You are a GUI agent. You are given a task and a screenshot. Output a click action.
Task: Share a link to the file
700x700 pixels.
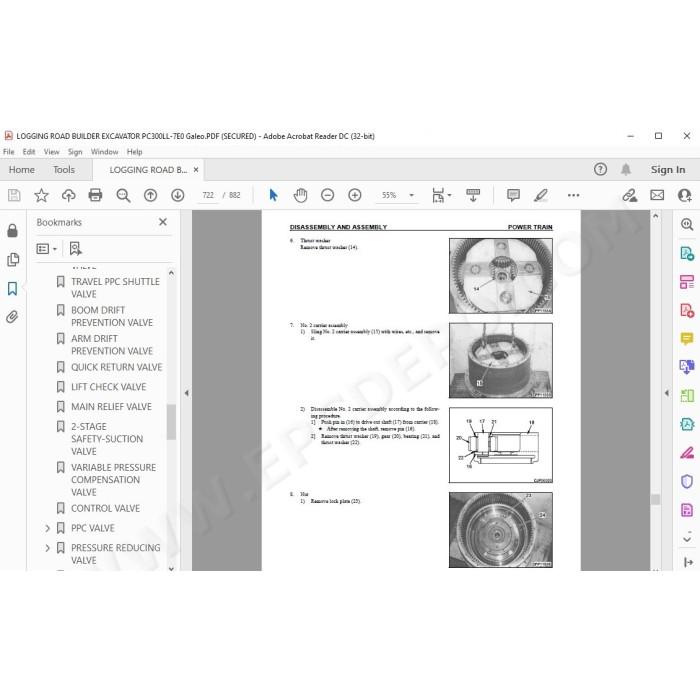629,195
